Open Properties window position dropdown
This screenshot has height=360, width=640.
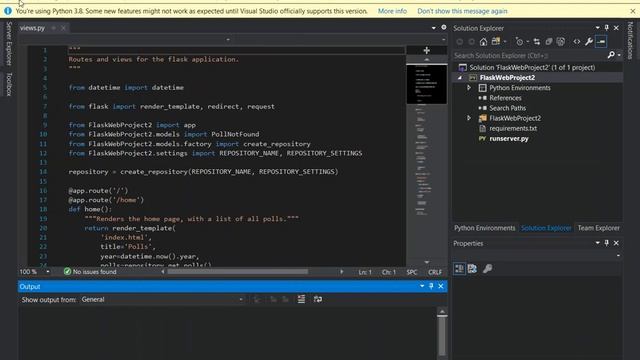click(598, 243)
